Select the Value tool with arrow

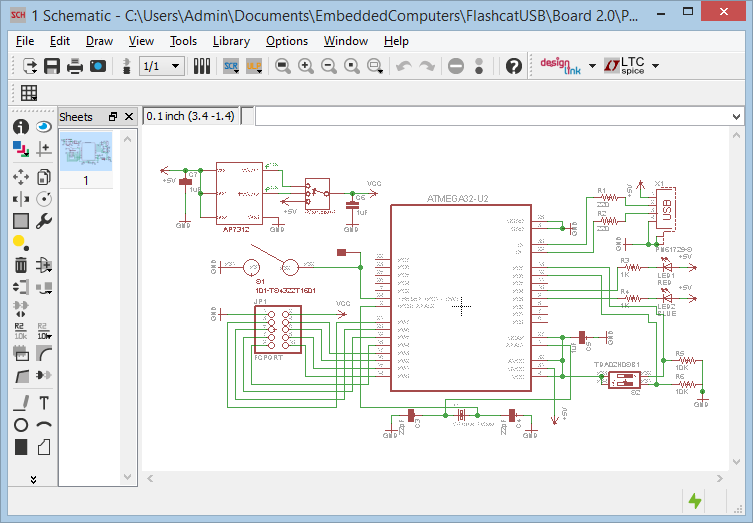click(44, 331)
